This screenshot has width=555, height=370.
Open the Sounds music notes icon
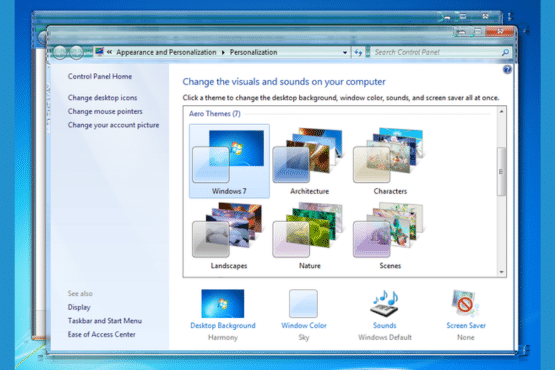point(385,303)
